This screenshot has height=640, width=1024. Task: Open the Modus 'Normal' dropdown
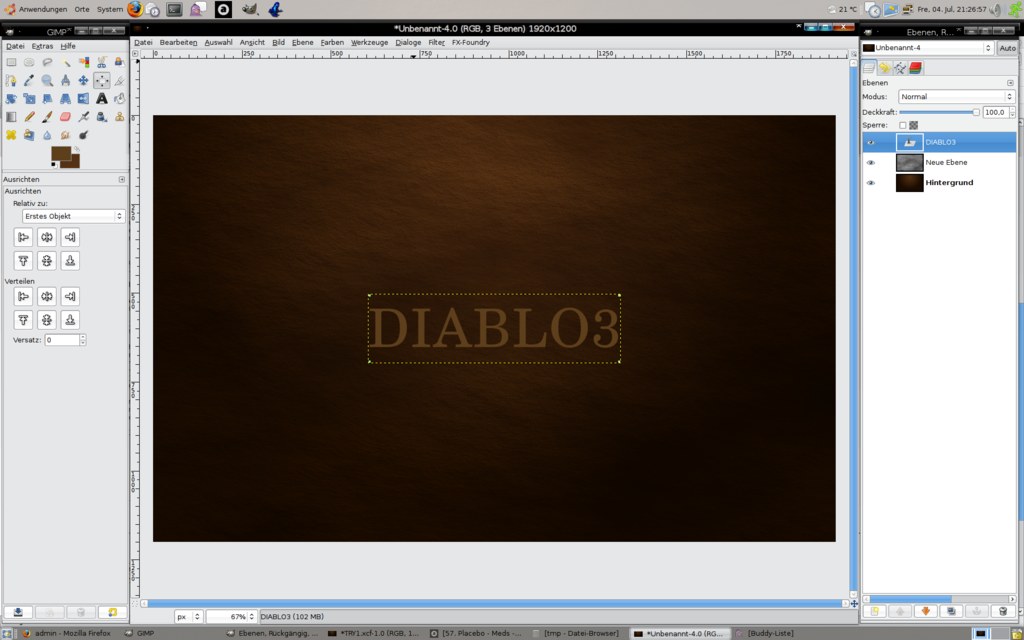tap(957, 97)
